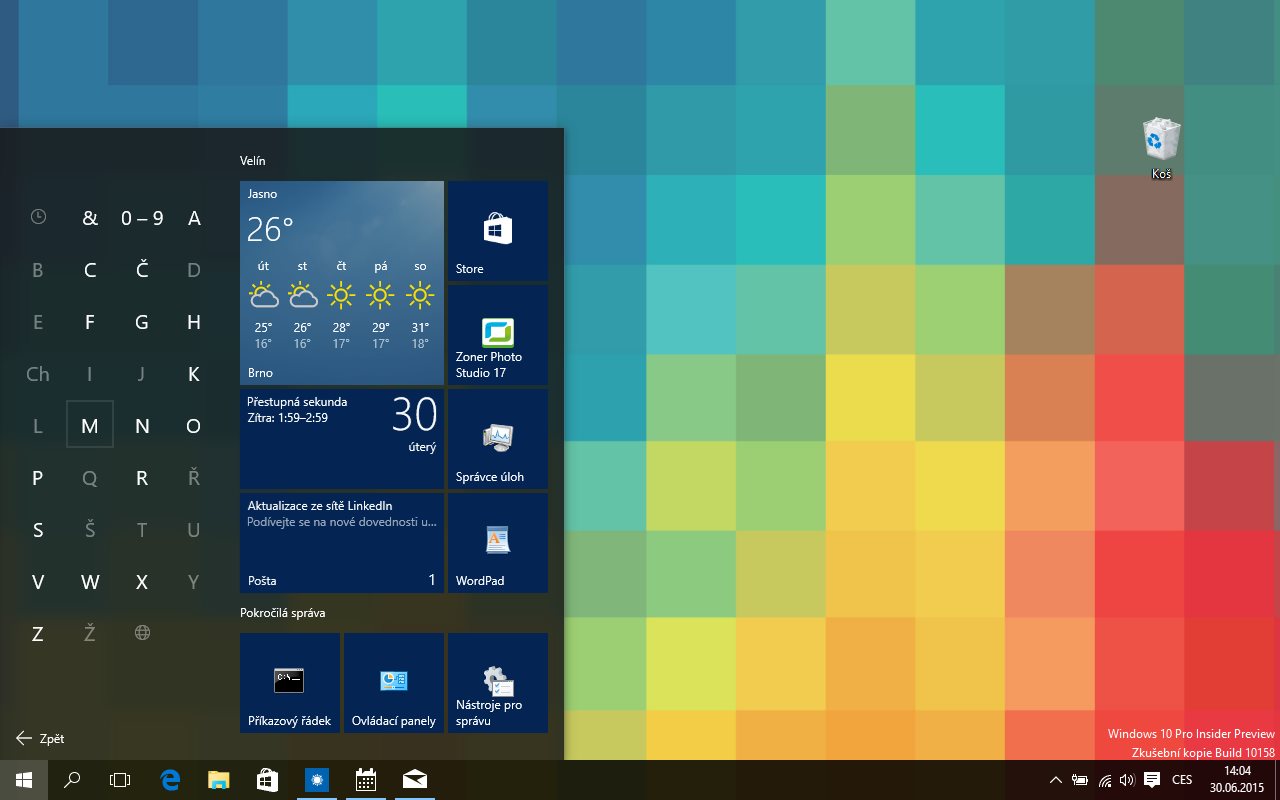Jump to letter O apps
Screen dimensions: 1280x800
[x=194, y=426]
